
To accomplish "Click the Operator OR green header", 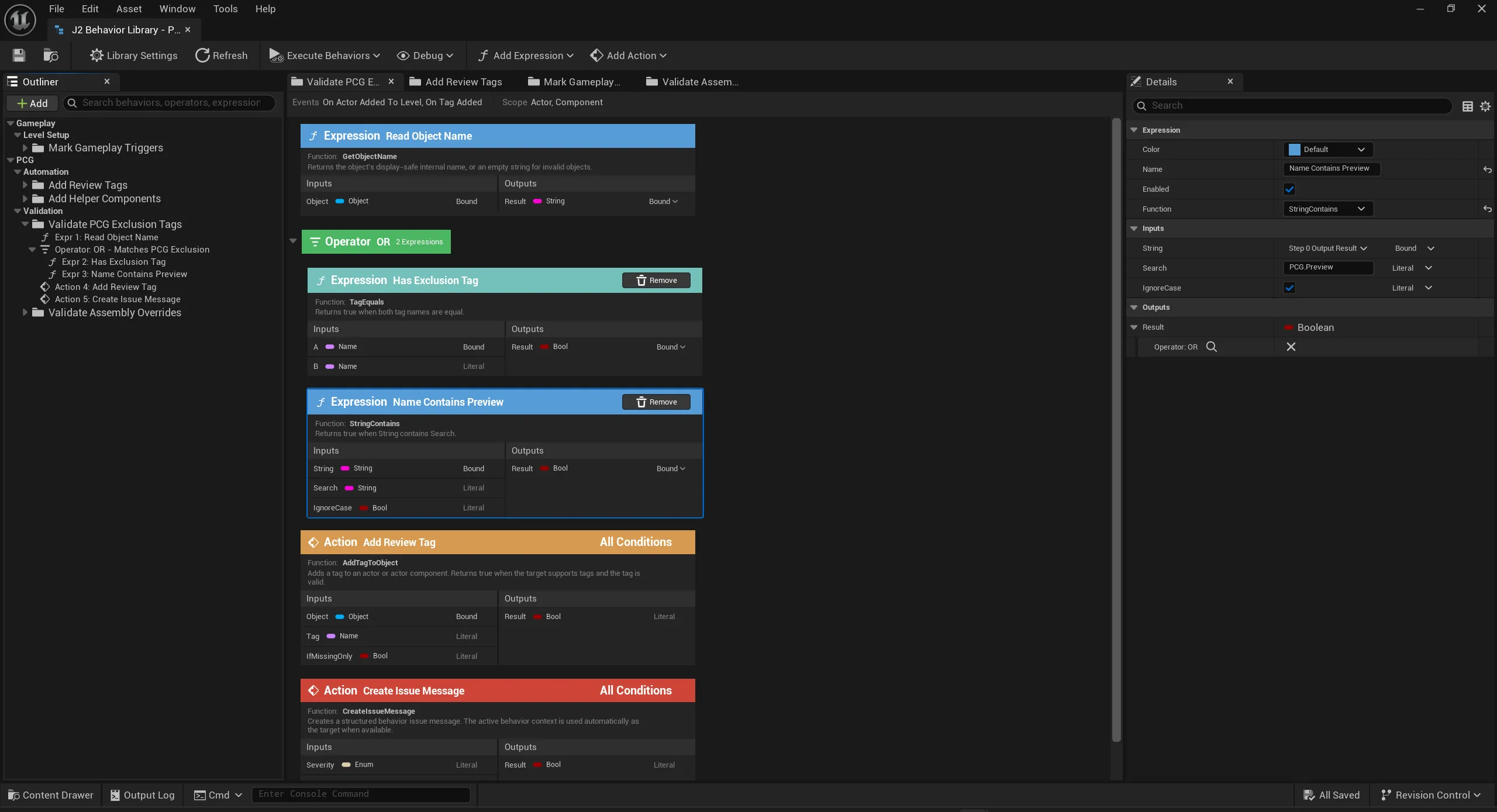I will (376, 241).
